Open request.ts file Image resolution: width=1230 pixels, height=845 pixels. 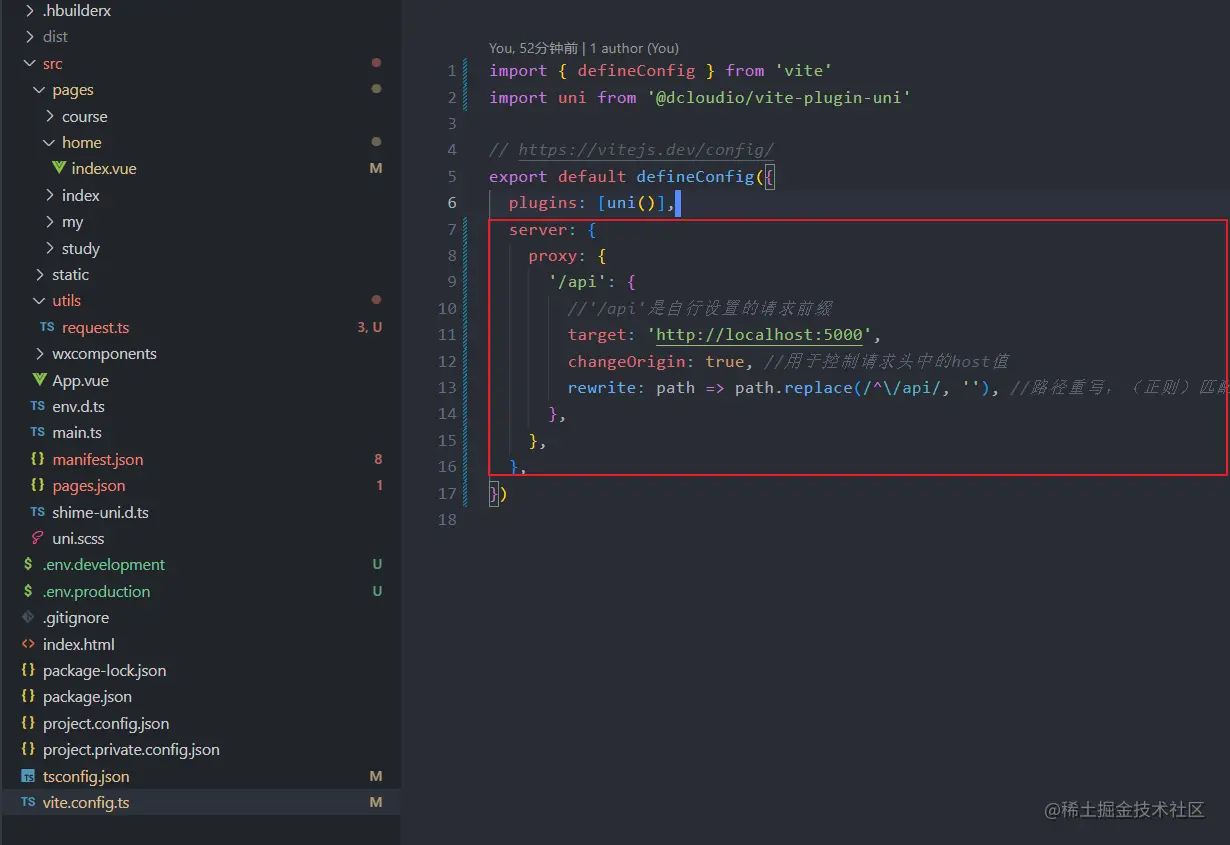[x=95, y=328]
